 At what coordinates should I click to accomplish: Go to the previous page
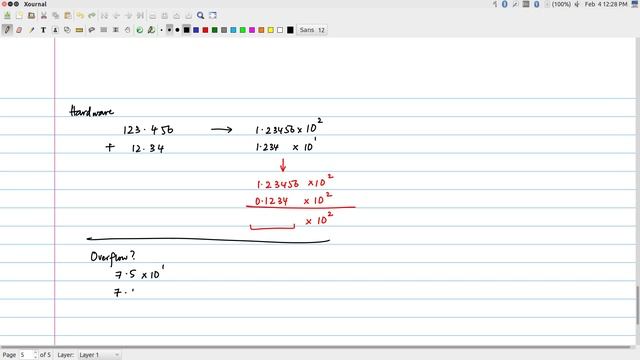click(116, 16)
